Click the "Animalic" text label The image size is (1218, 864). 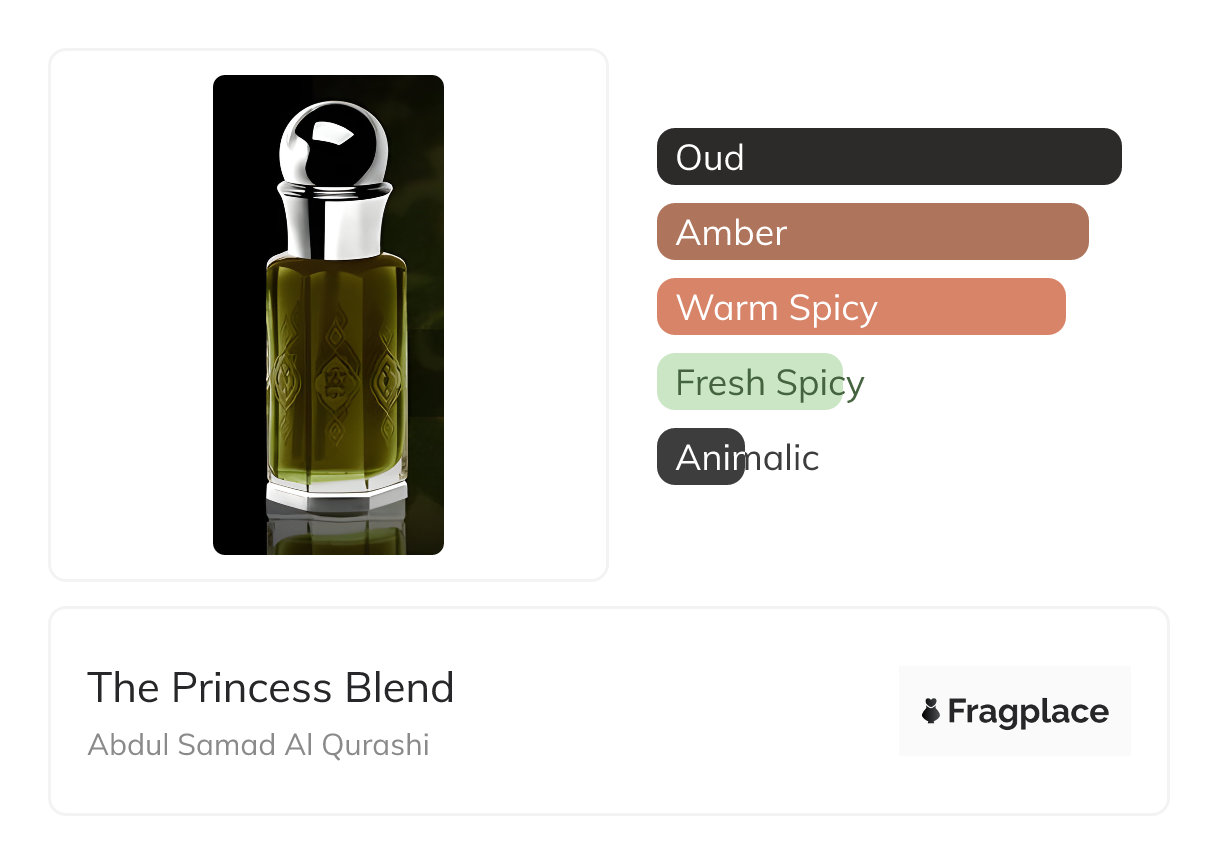tap(747, 457)
